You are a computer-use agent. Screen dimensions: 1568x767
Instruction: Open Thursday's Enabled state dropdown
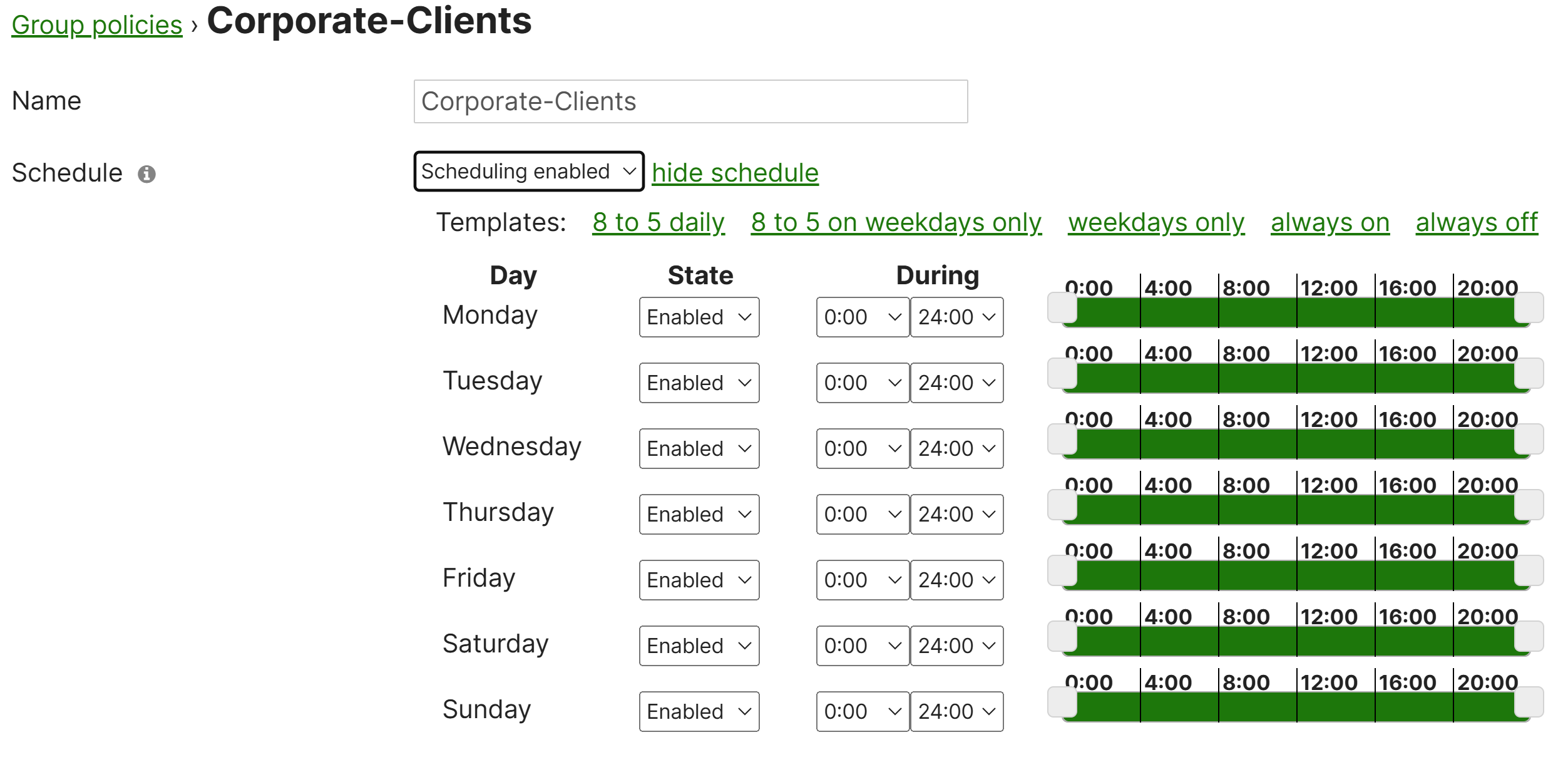(x=699, y=514)
